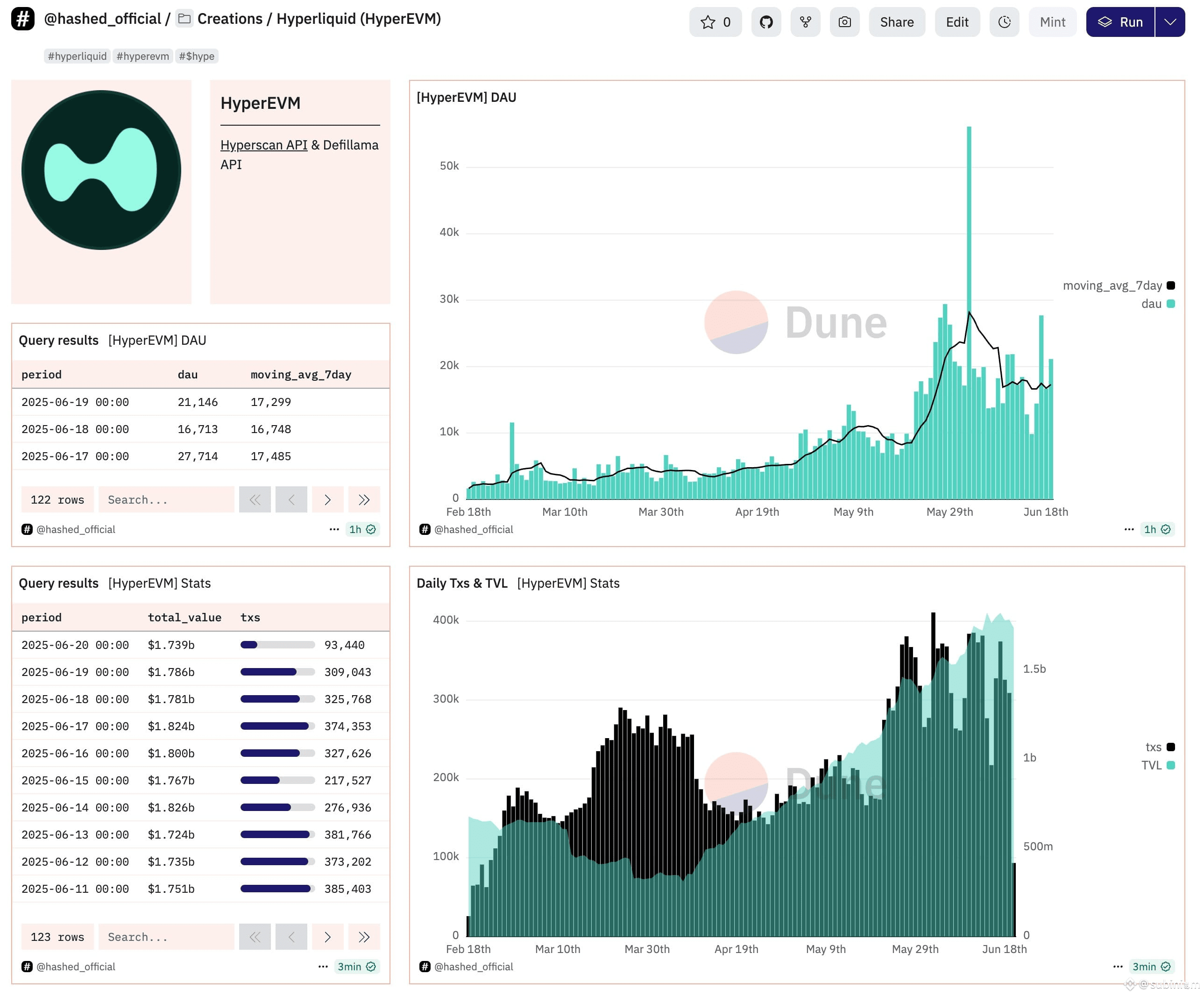
Task: Star this dashboard
Action: 715,22
